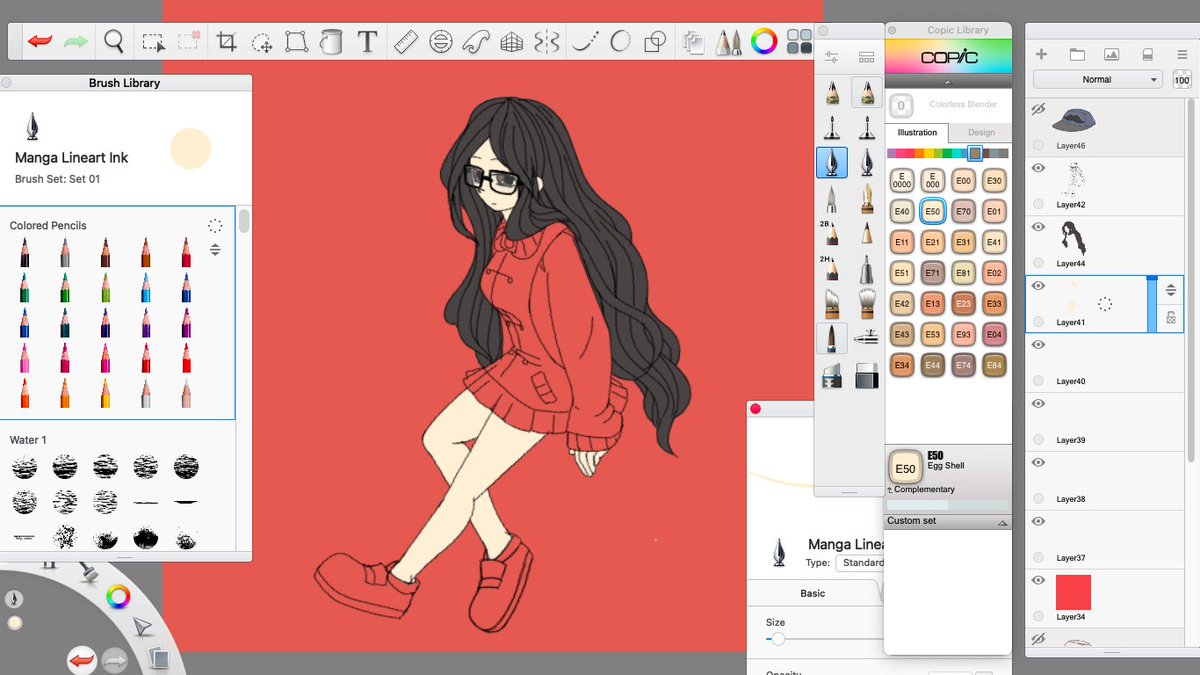Open the Brush Palette toolbar icon
This screenshot has width=1200, height=675.
(x=727, y=42)
